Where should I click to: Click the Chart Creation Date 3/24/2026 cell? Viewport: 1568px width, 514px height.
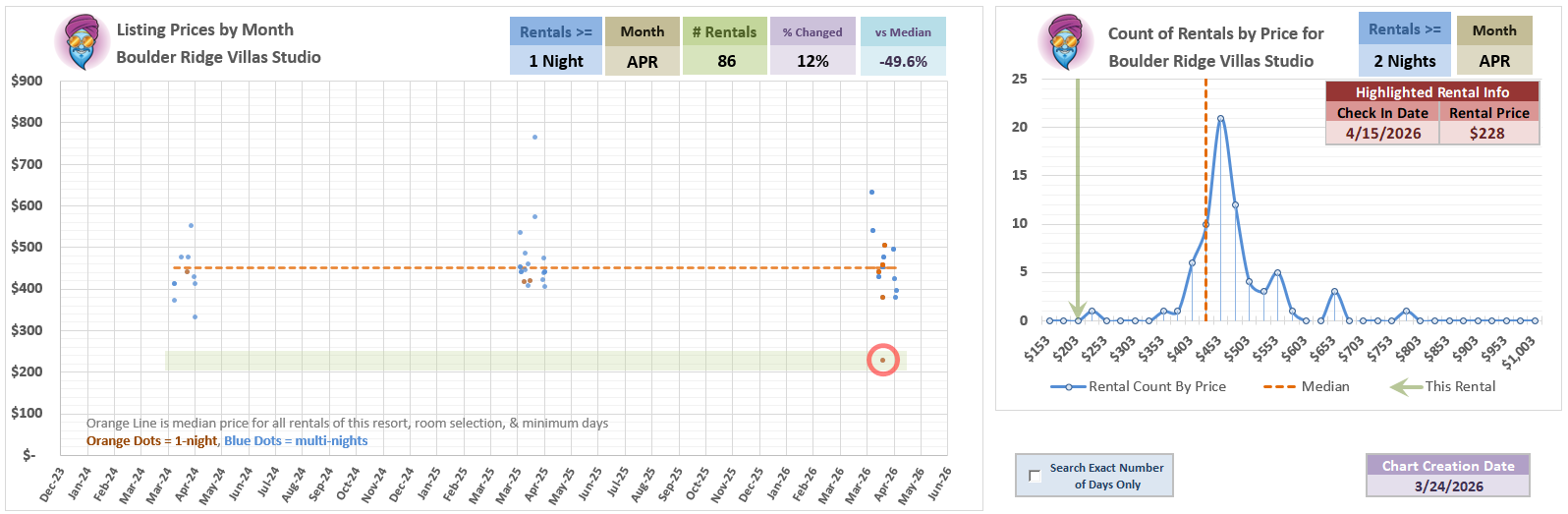1448,485
